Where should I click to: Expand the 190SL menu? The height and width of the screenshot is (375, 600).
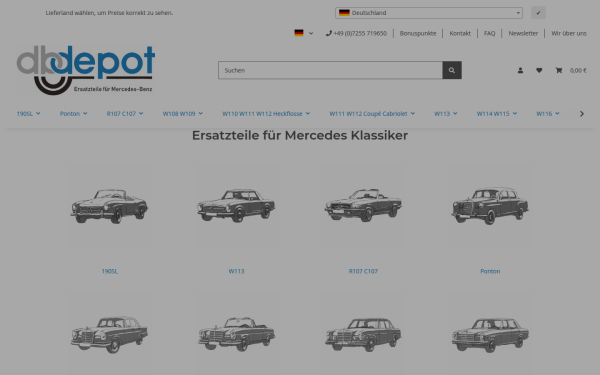pos(28,114)
